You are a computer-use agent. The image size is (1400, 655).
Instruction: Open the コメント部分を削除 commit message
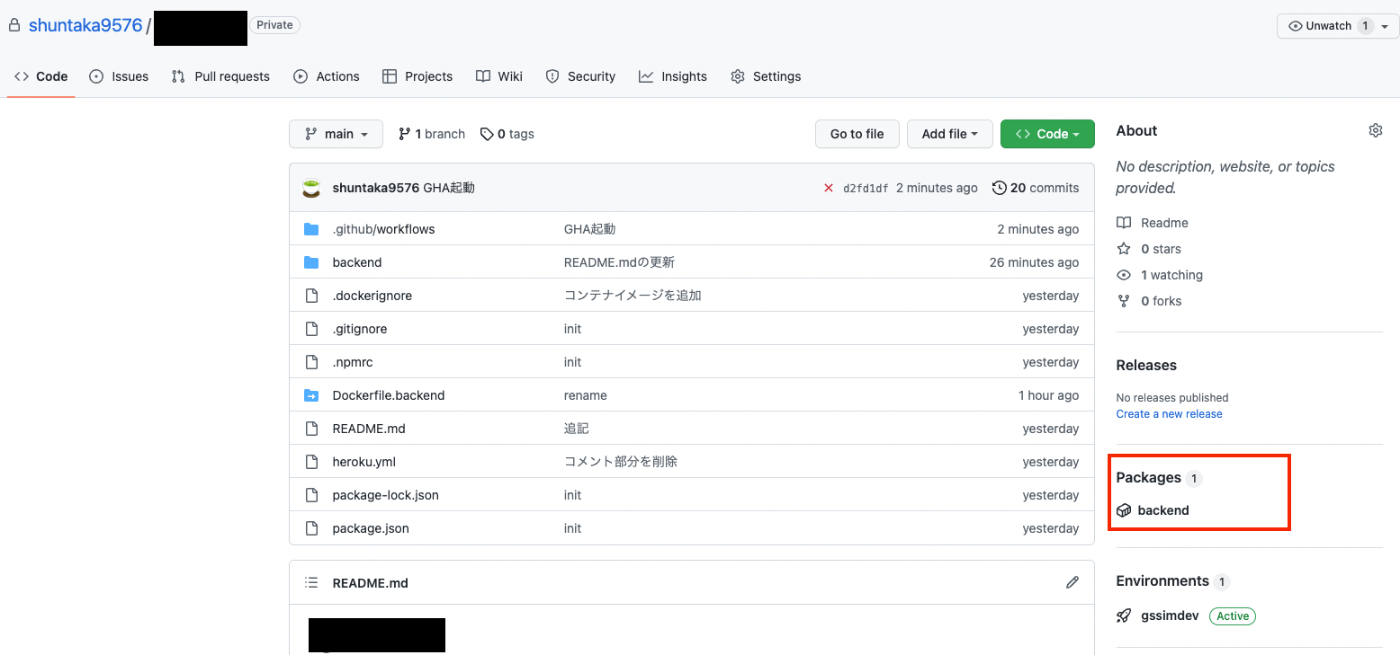click(620, 462)
